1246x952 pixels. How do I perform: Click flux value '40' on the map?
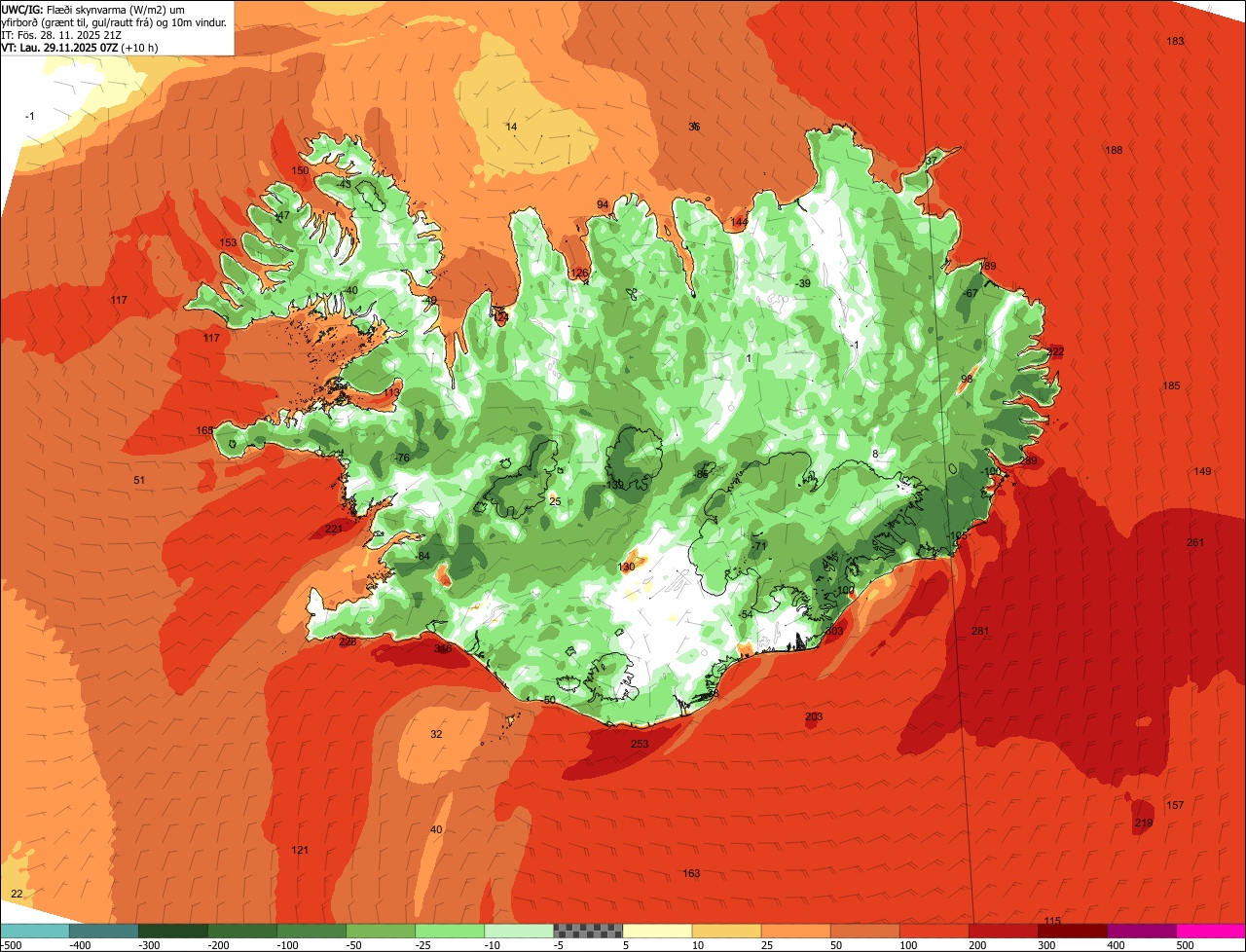click(x=436, y=829)
